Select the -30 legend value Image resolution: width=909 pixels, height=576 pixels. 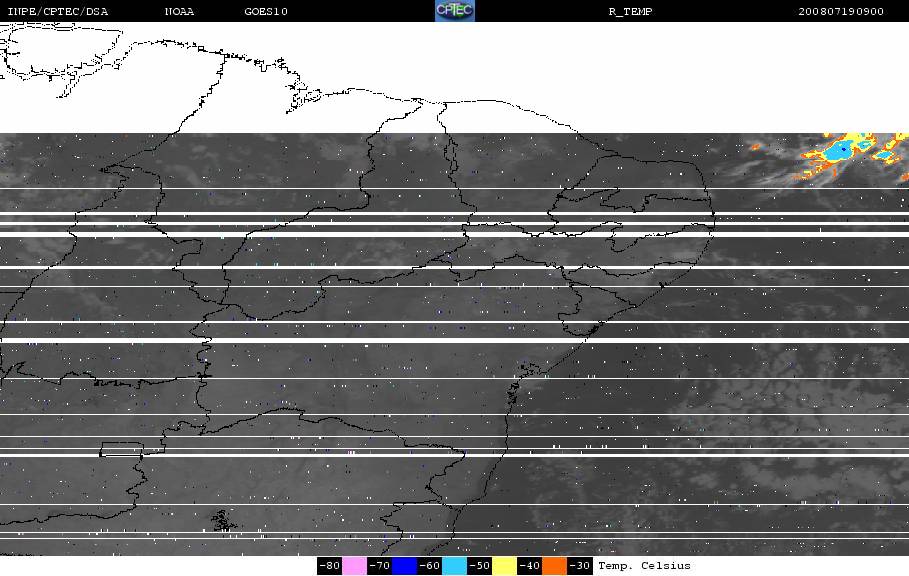pyautogui.click(x=579, y=566)
